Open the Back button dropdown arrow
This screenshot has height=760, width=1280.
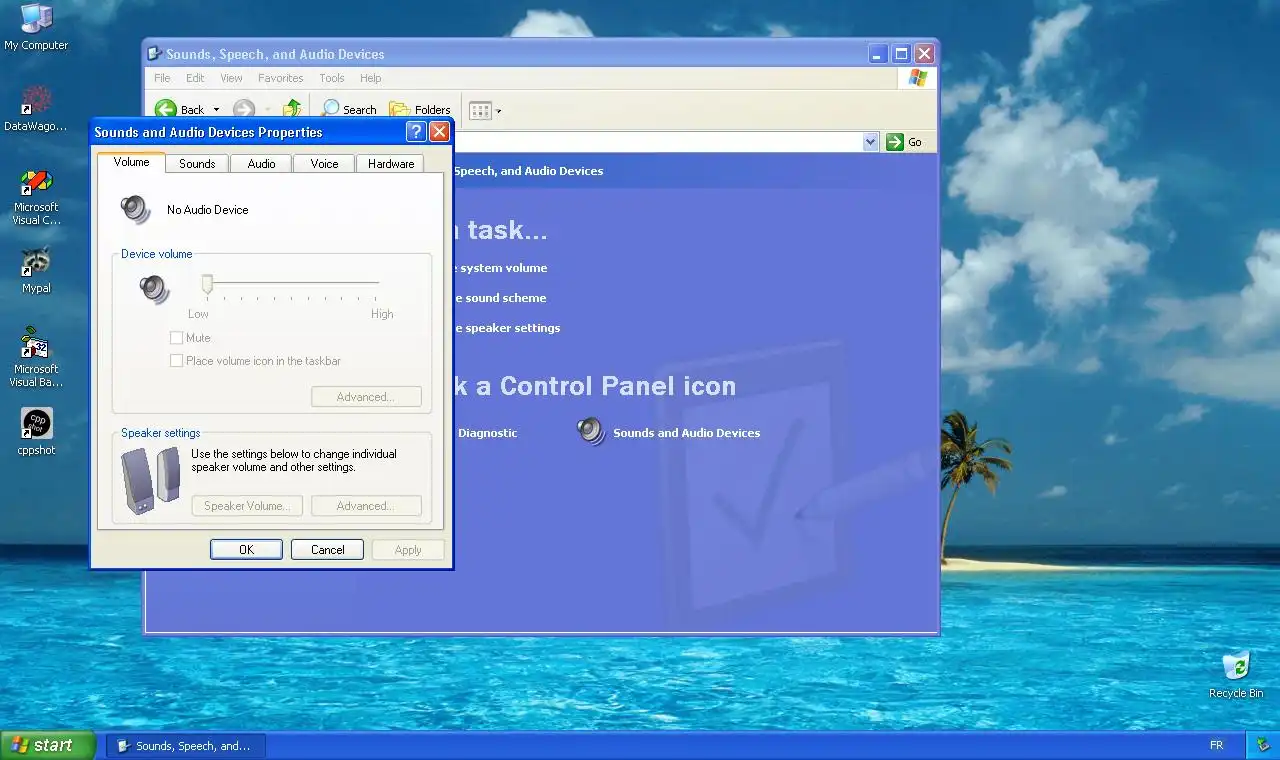[x=216, y=110]
